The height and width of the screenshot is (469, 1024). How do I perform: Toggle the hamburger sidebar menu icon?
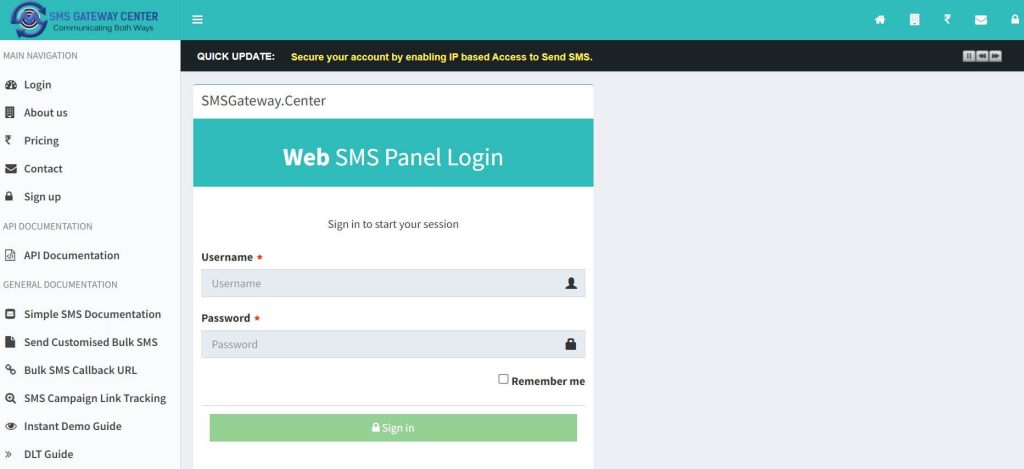(x=198, y=20)
